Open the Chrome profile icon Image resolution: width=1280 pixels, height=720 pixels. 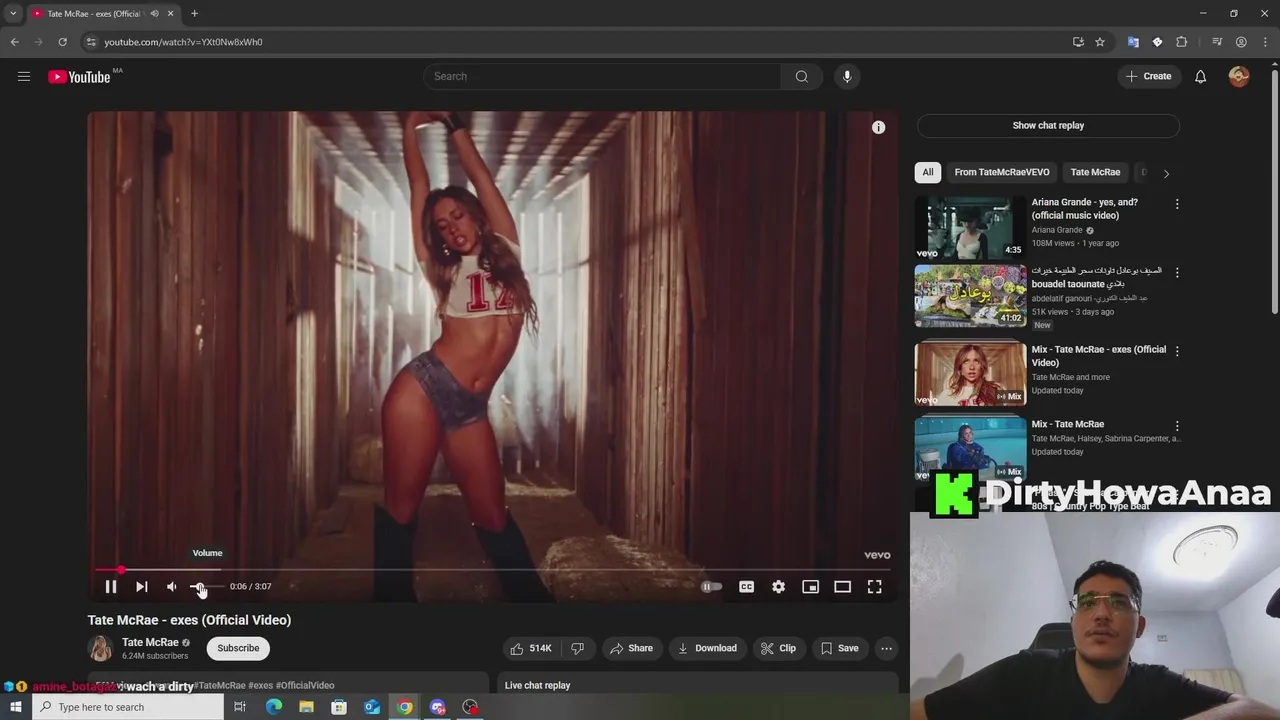tap(1241, 42)
